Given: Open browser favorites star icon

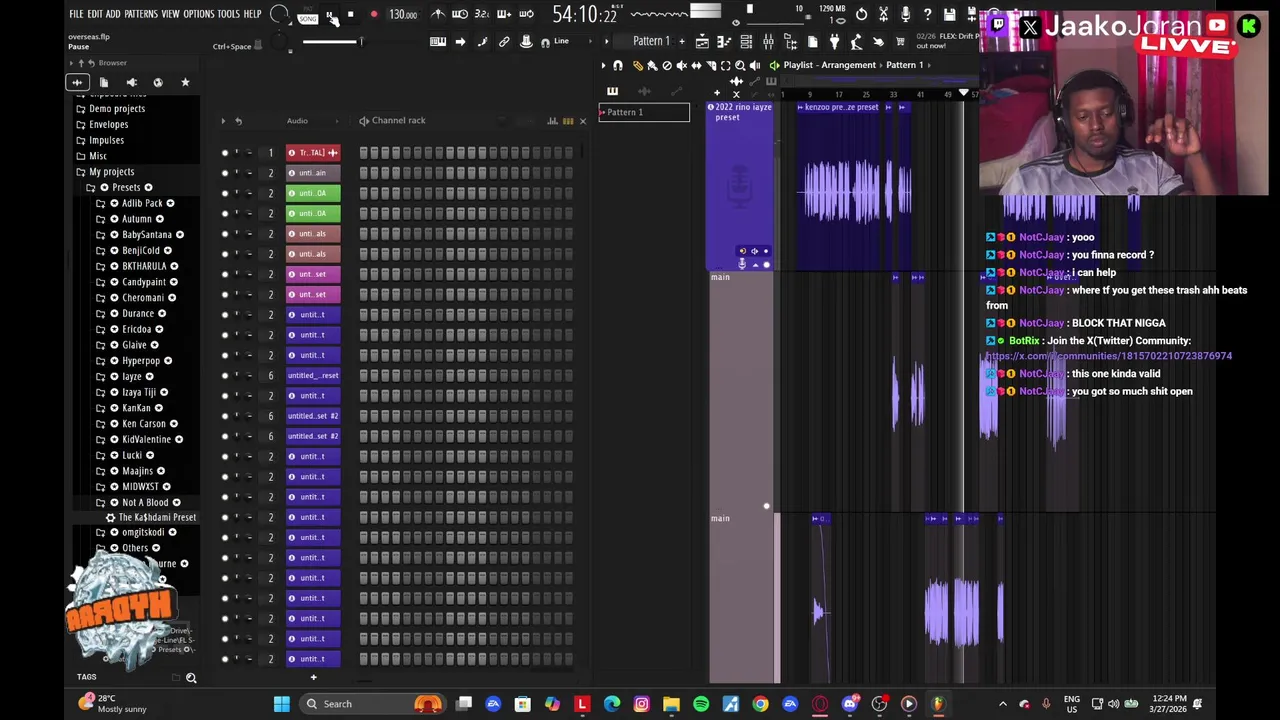Looking at the screenshot, I should click(x=185, y=82).
